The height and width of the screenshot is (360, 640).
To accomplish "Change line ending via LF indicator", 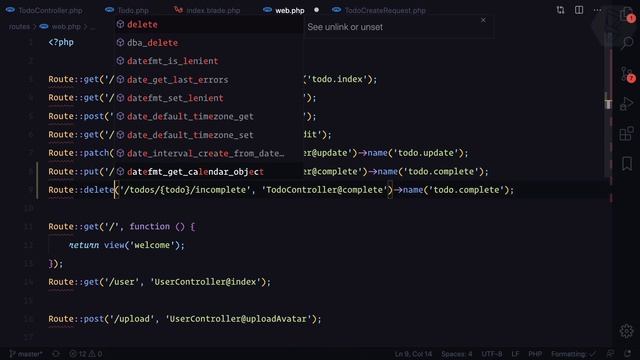I will click(516, 354).
